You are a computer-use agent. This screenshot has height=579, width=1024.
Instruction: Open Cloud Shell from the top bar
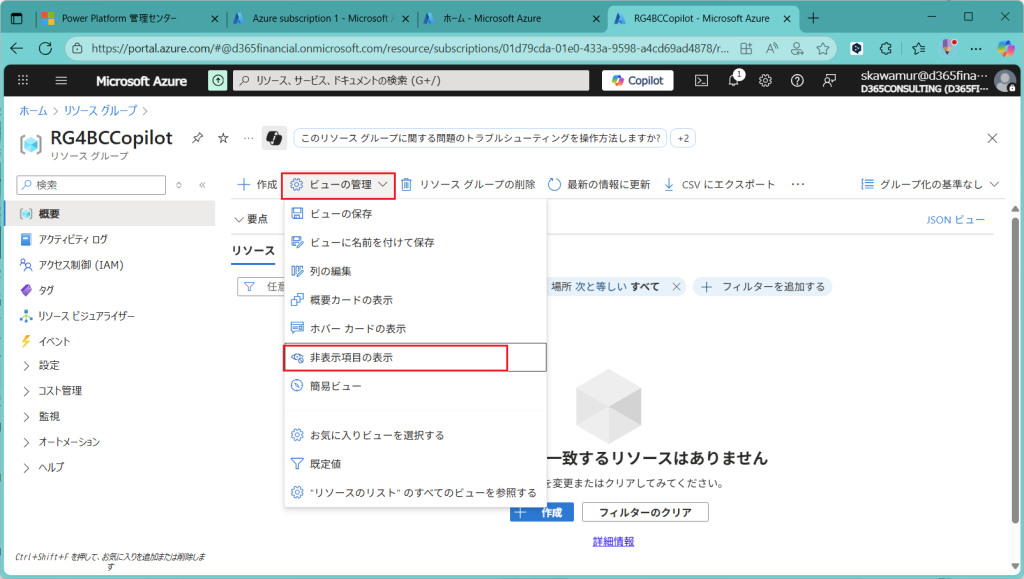[x=701, y=80]
